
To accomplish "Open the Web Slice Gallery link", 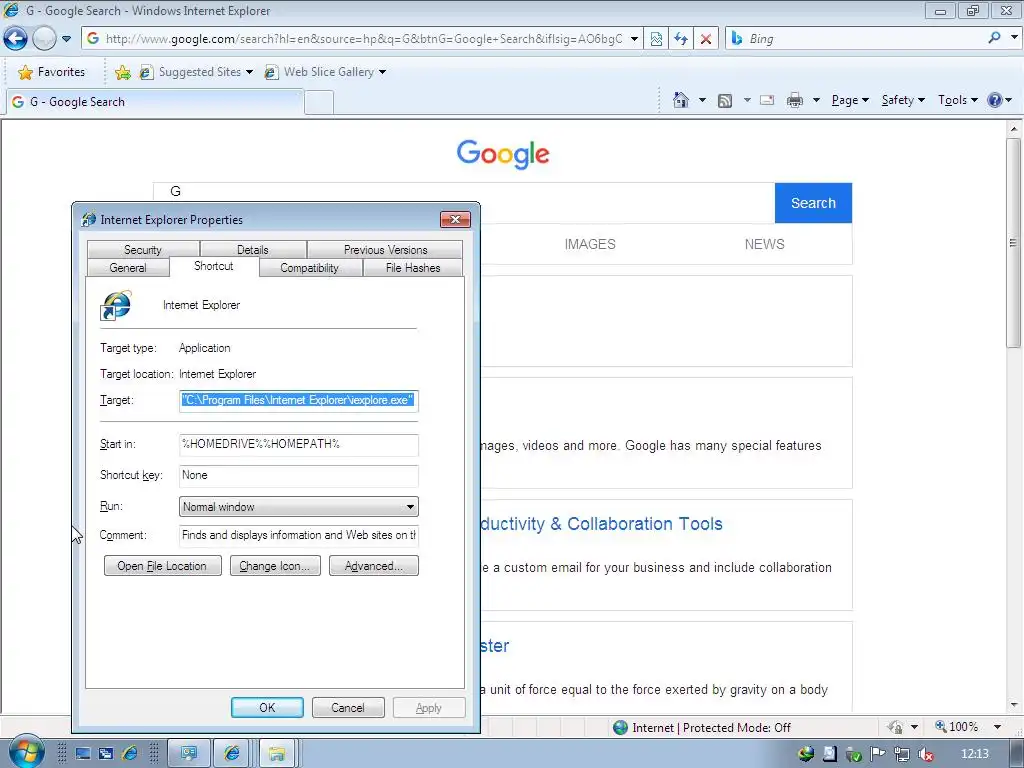I will (x=325, y=72).
